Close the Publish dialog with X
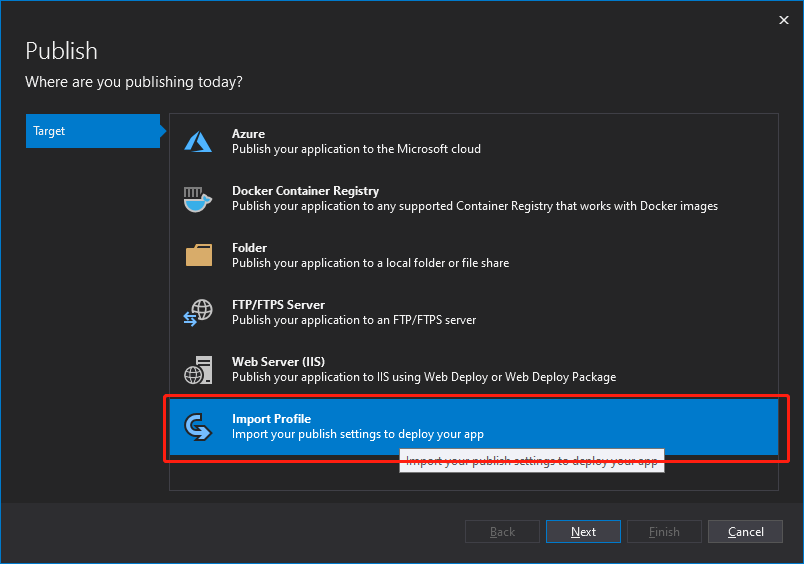The height and width of the screenshot is (564, 804). pos(783,20)
